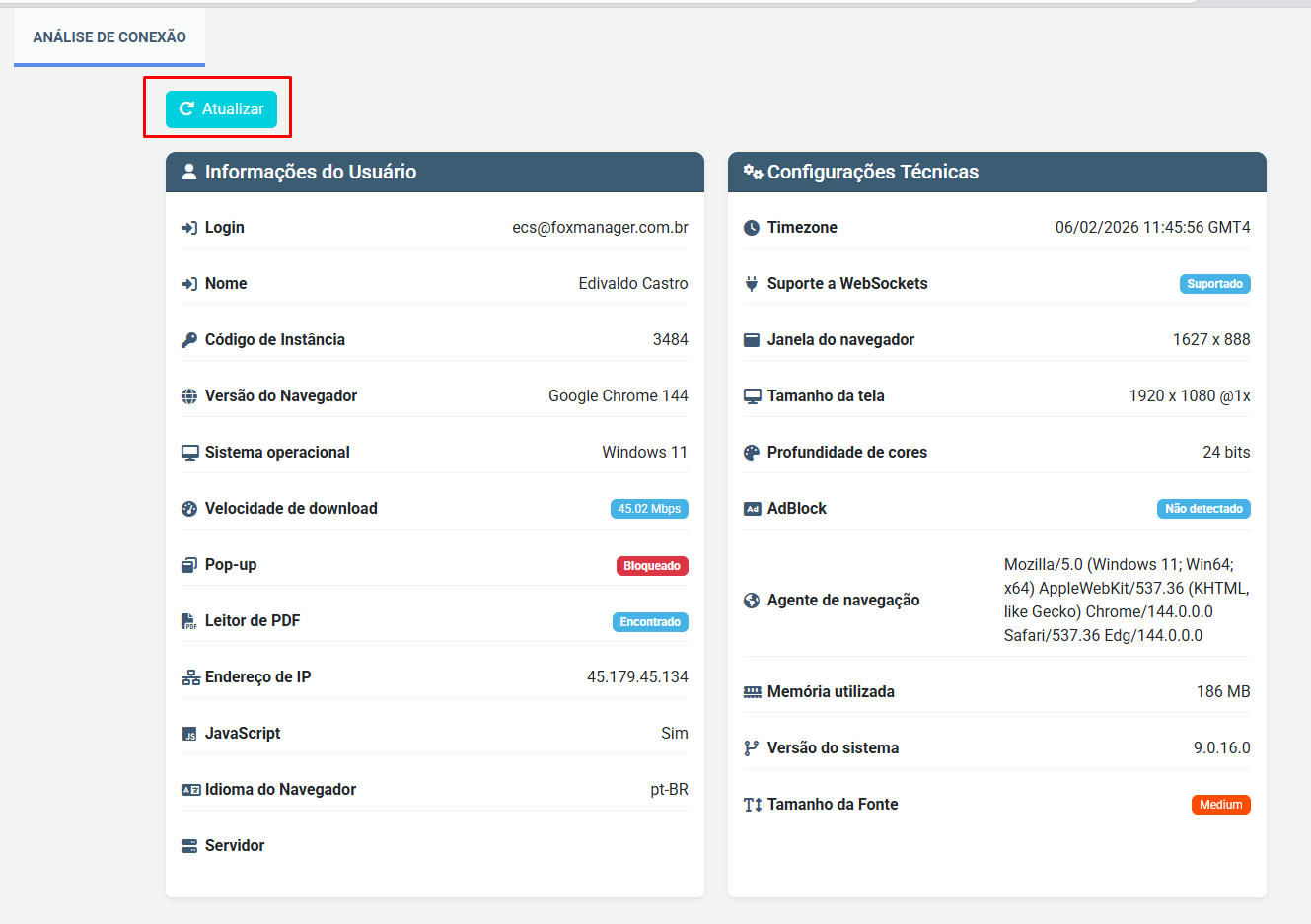Click the Atualizar refresh button

(221, 108)
